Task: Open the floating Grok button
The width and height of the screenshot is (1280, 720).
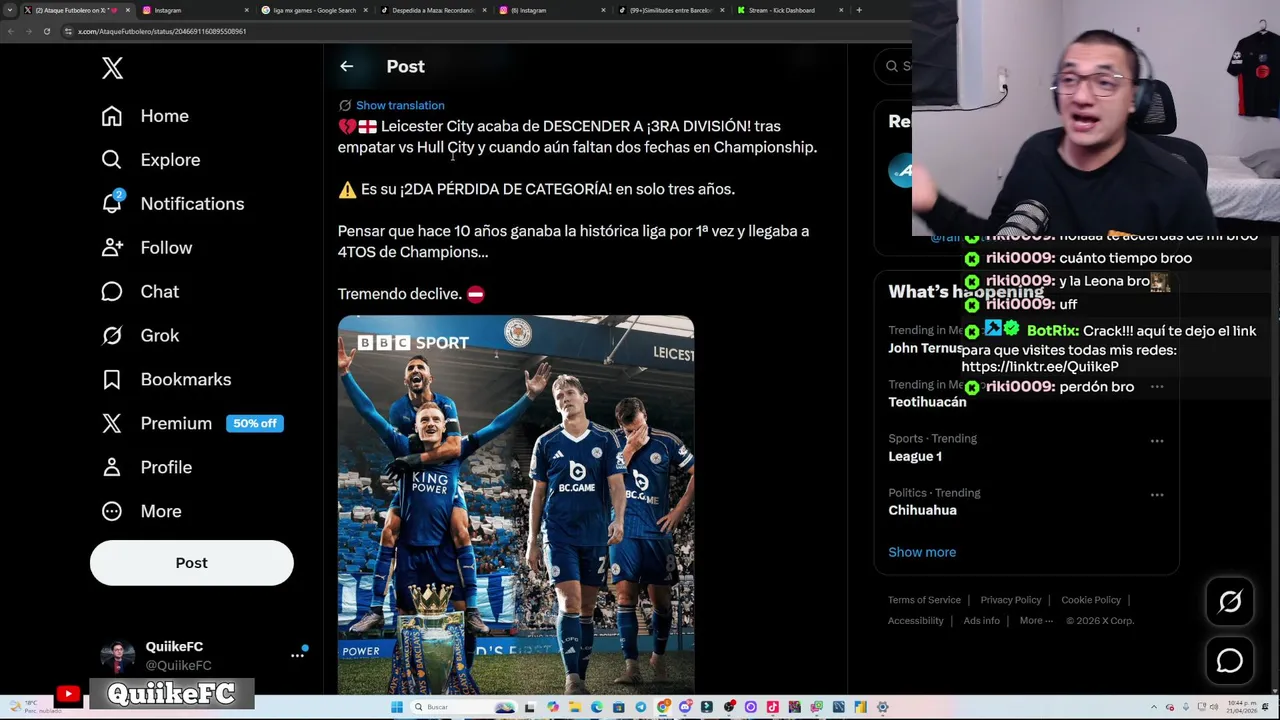Action: click(1230, 601)
